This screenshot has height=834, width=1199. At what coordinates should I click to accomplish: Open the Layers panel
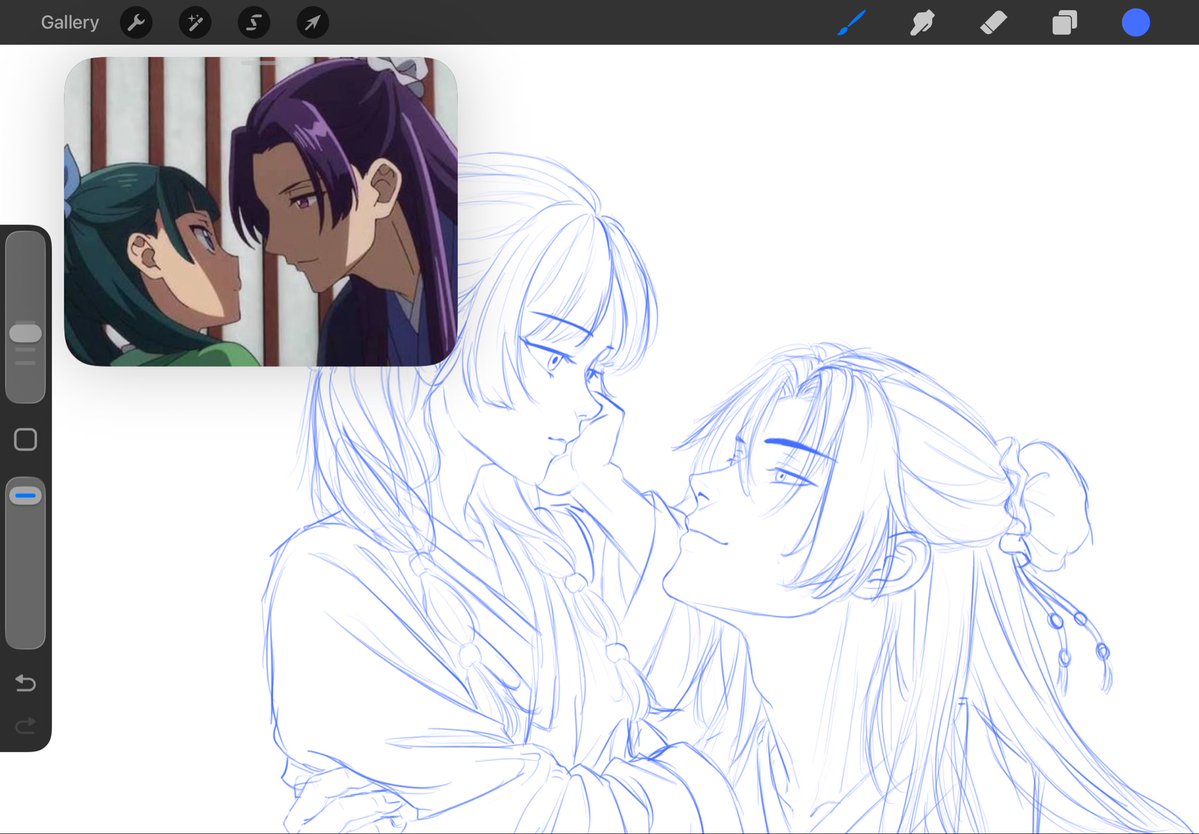click(1064, 22)
